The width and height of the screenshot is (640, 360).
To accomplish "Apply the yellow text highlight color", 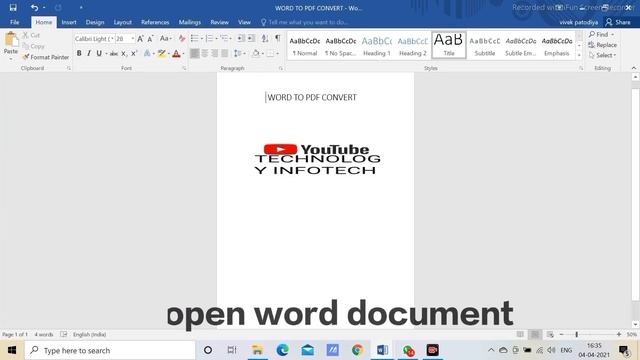I will pos(162,53).
